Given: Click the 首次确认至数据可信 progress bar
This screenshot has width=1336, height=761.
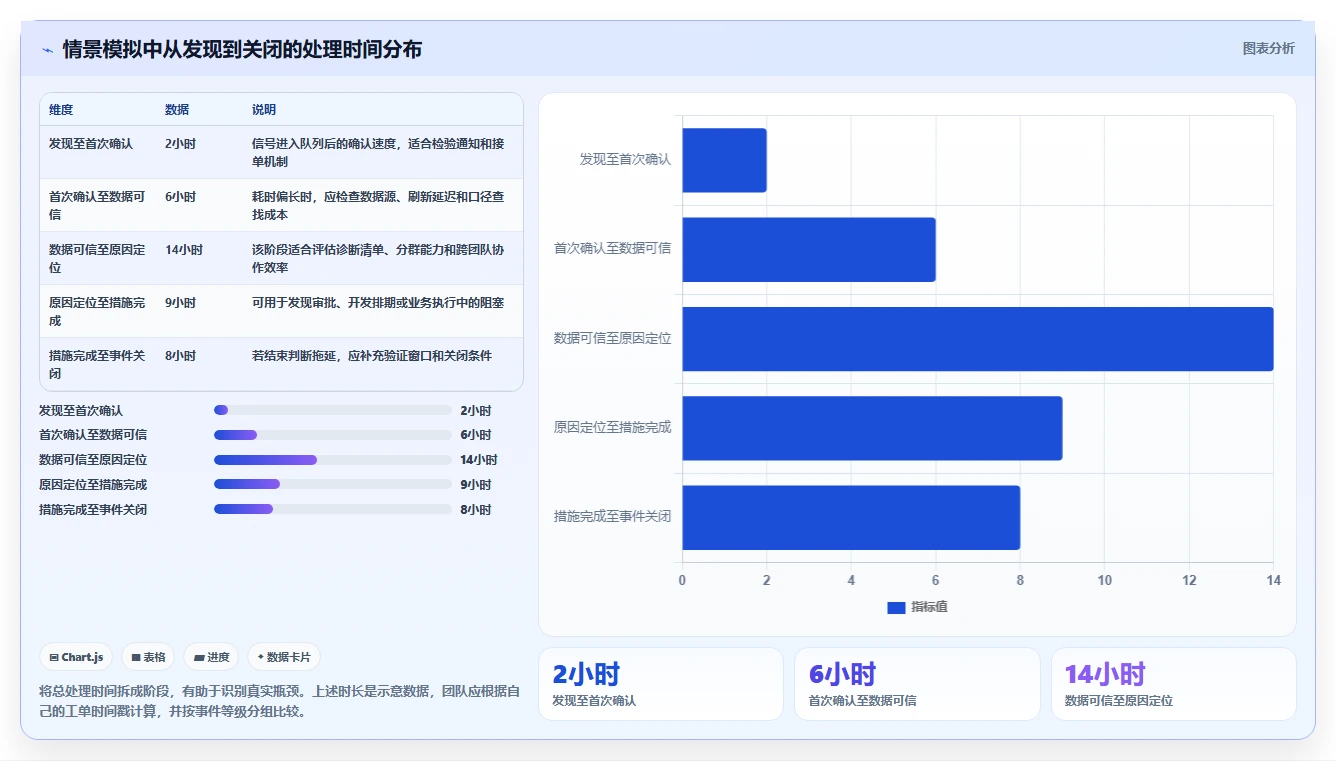Looking at the screenshot, I should click(333, 435).
